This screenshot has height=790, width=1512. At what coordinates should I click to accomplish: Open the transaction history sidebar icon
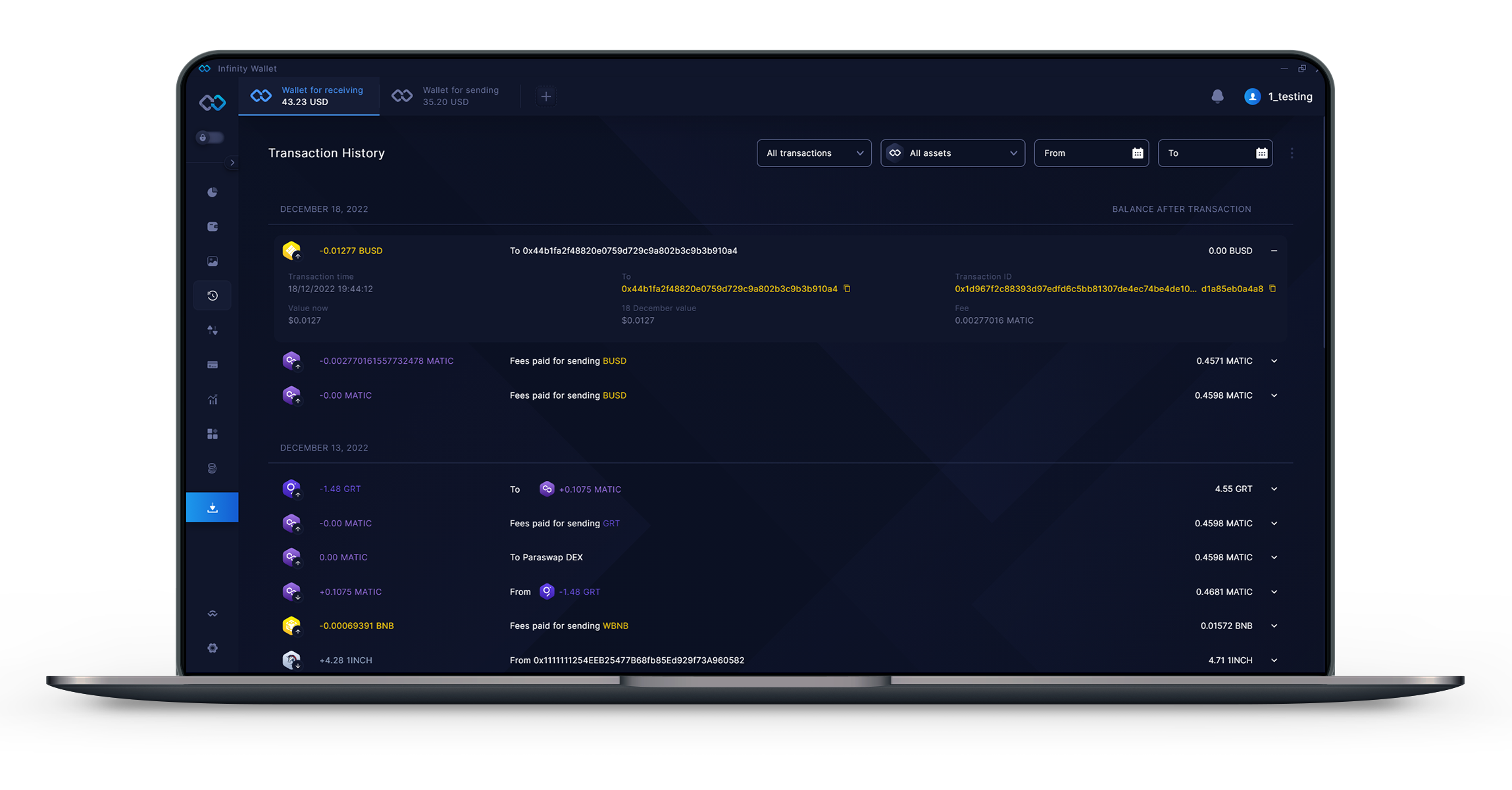point(213,295)
